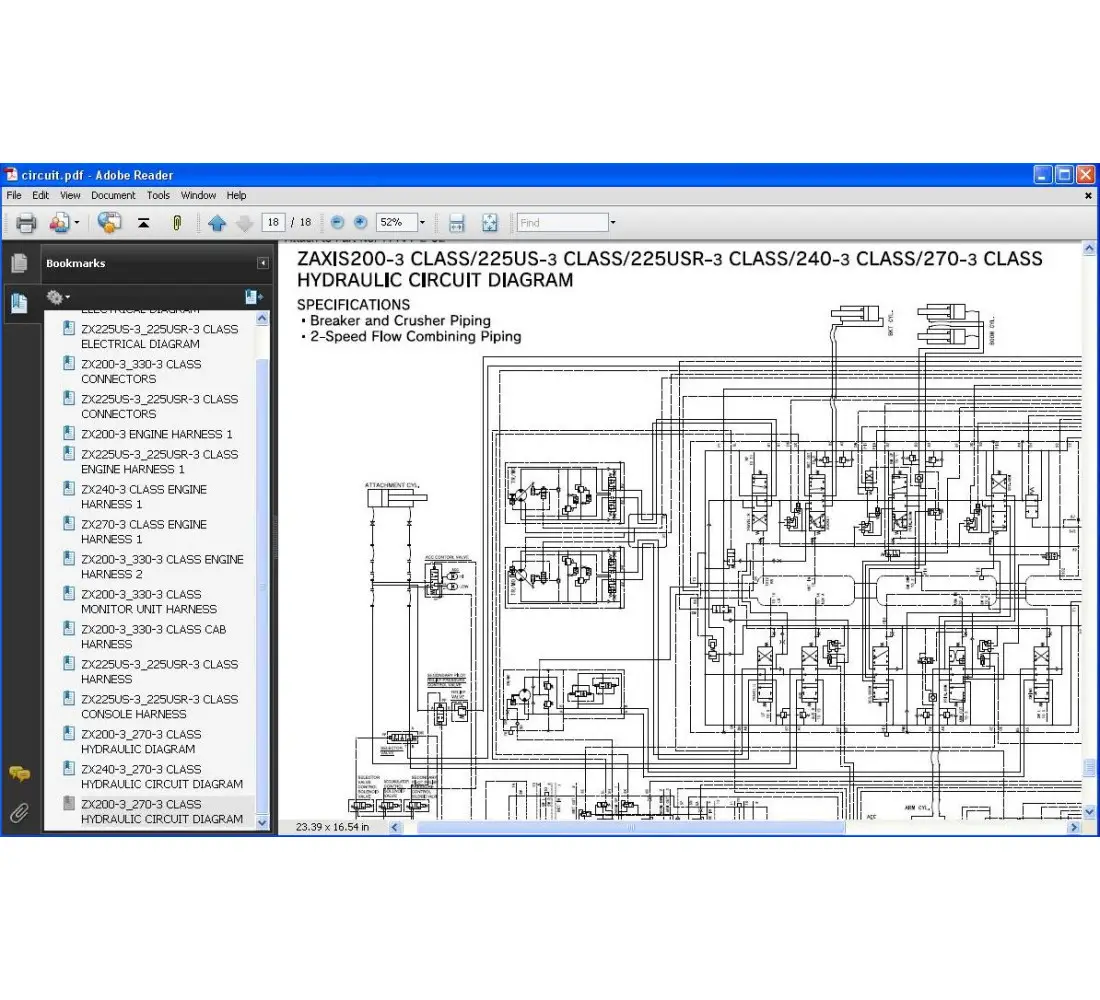The width and height of the screenshot is (1100, 1000).
Task: Click the zoom in plus button
Action: 360,223
